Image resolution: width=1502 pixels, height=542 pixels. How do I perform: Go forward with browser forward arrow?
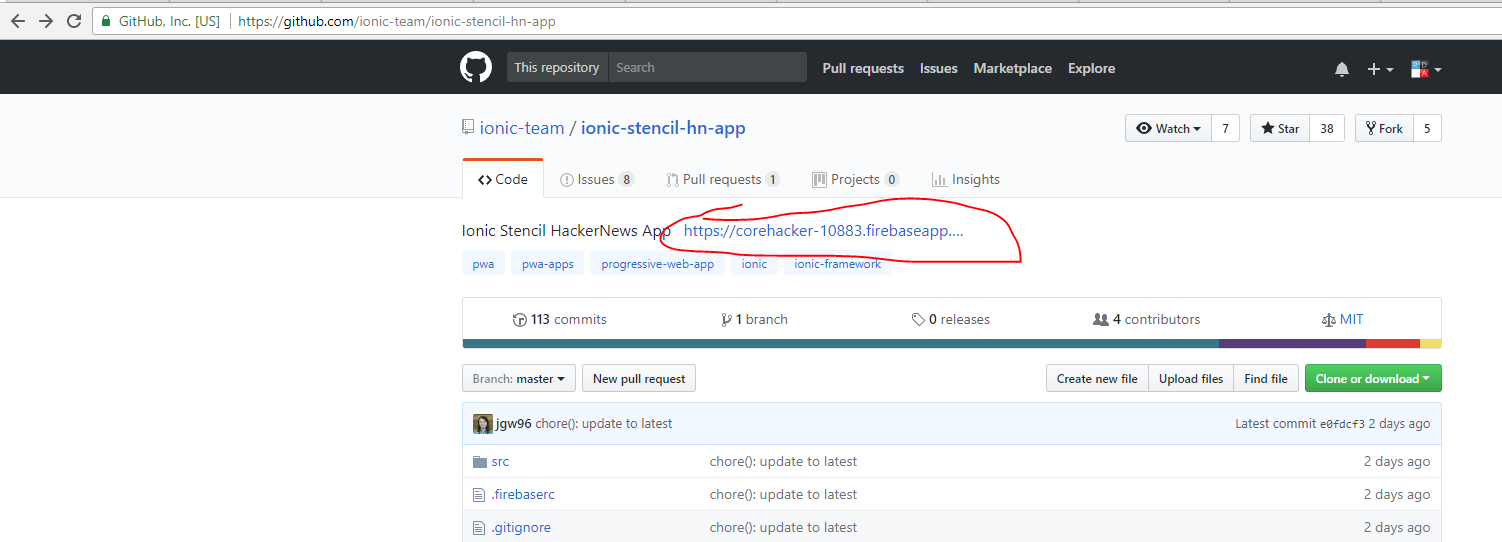[46, 21]
